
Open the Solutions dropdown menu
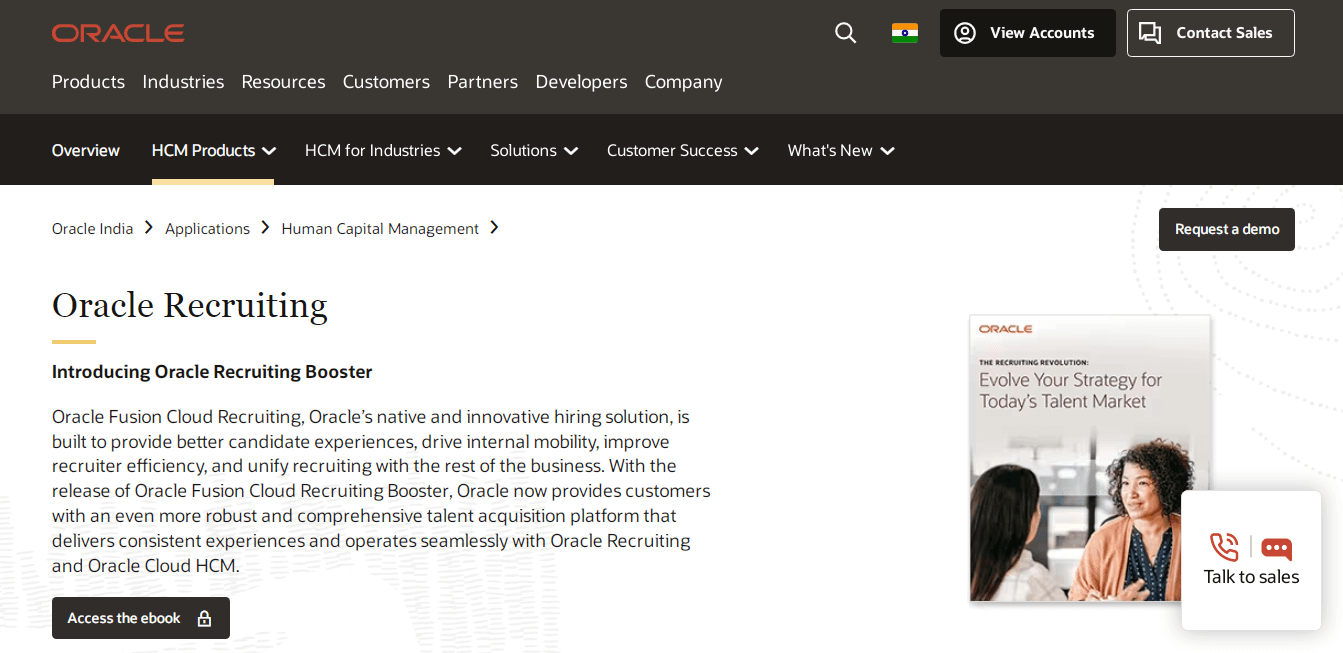point(534,150)
